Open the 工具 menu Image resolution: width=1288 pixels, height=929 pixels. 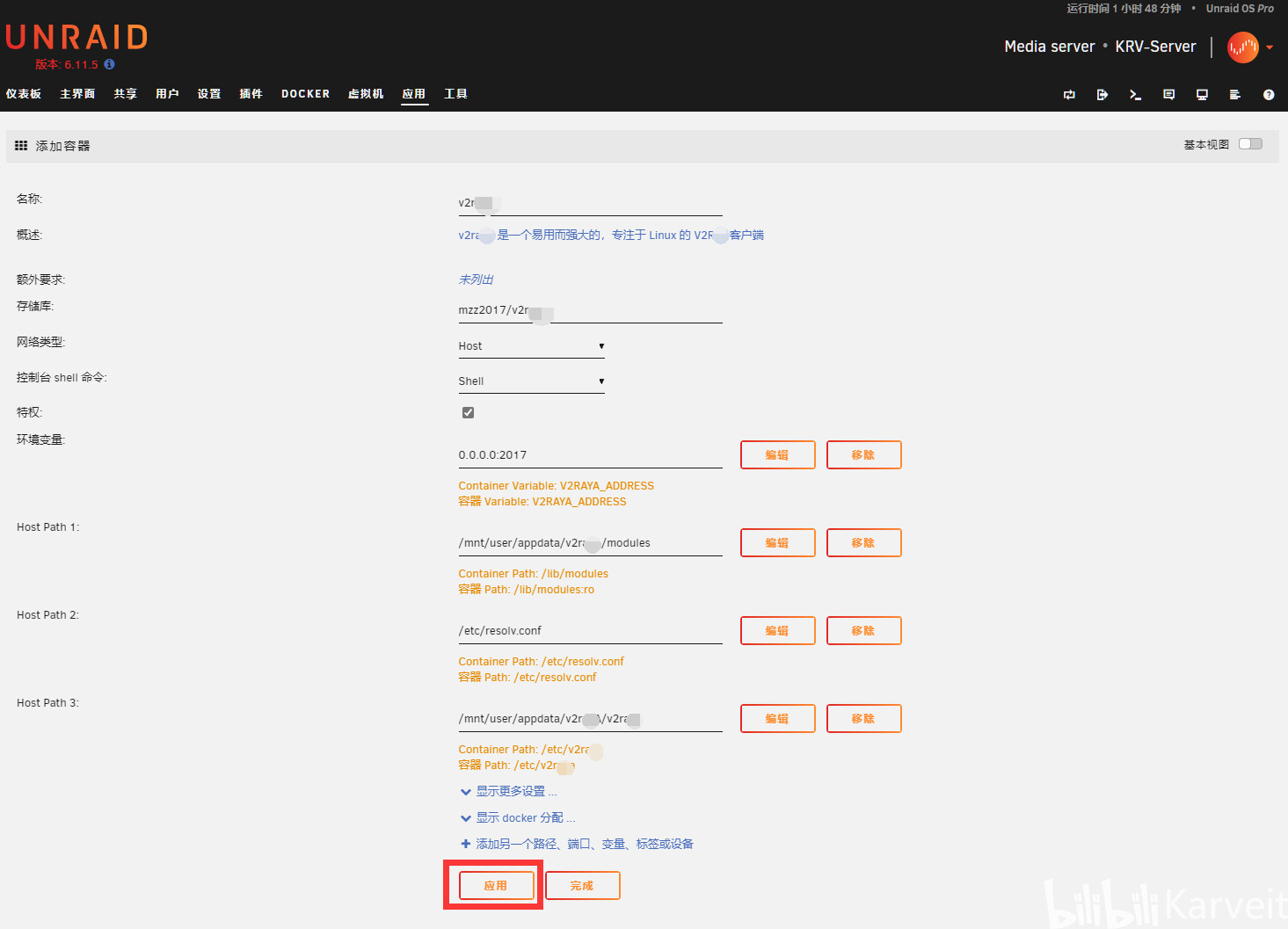455,94
